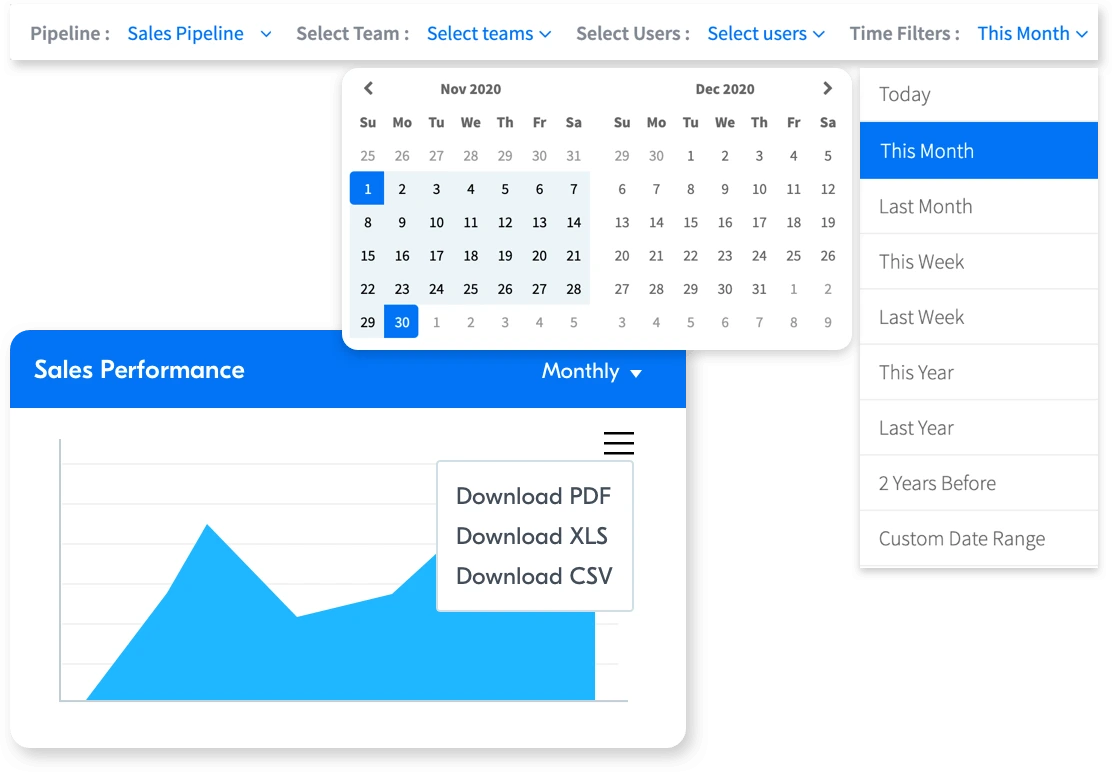
Task: Select This Year filter option
Action: [x=979, y=372]
